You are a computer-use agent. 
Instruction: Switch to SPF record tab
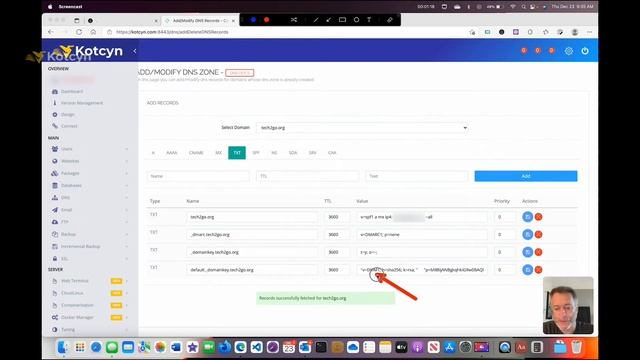click(x=256, y=153)
